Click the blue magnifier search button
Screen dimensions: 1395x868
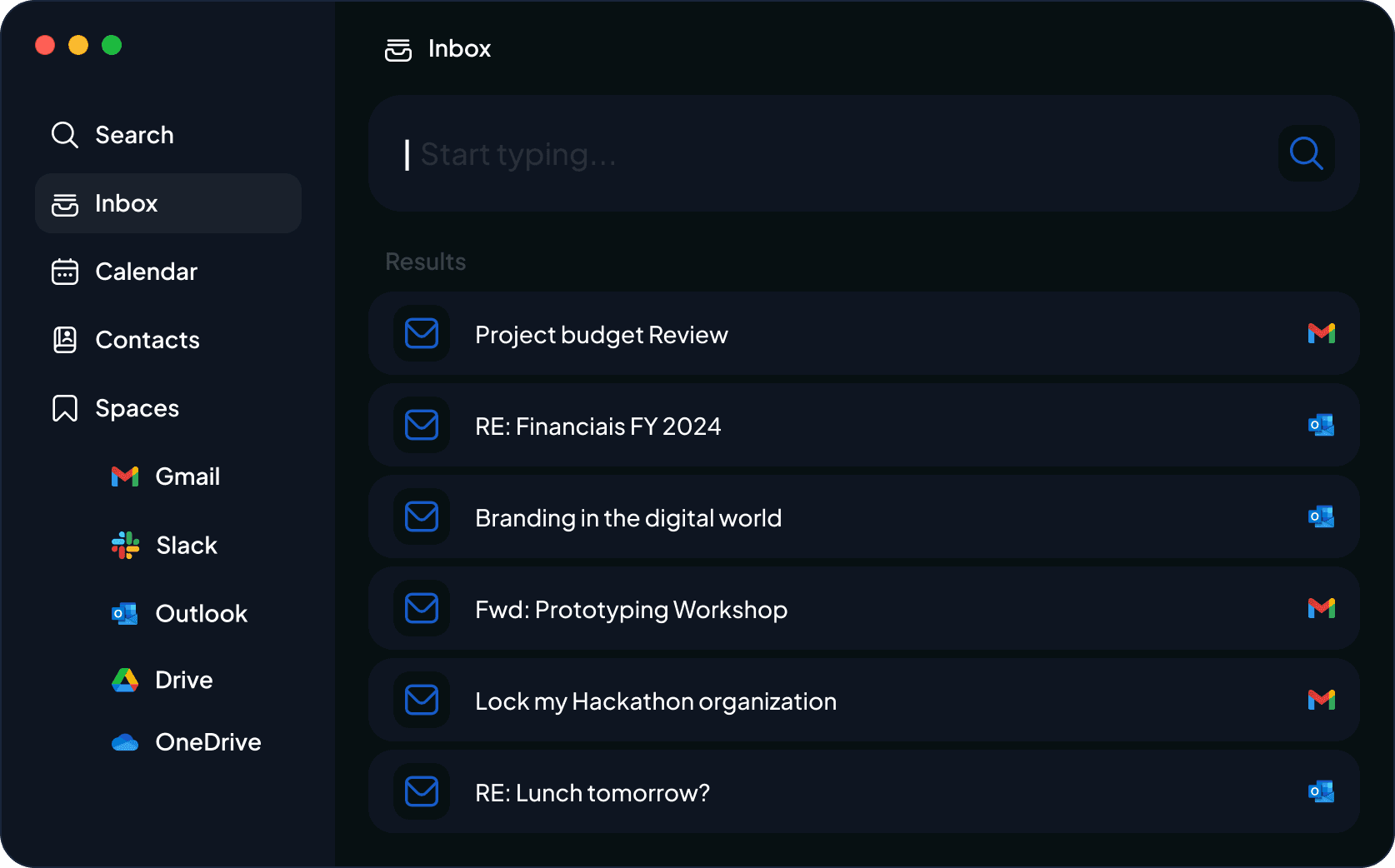1306,153
